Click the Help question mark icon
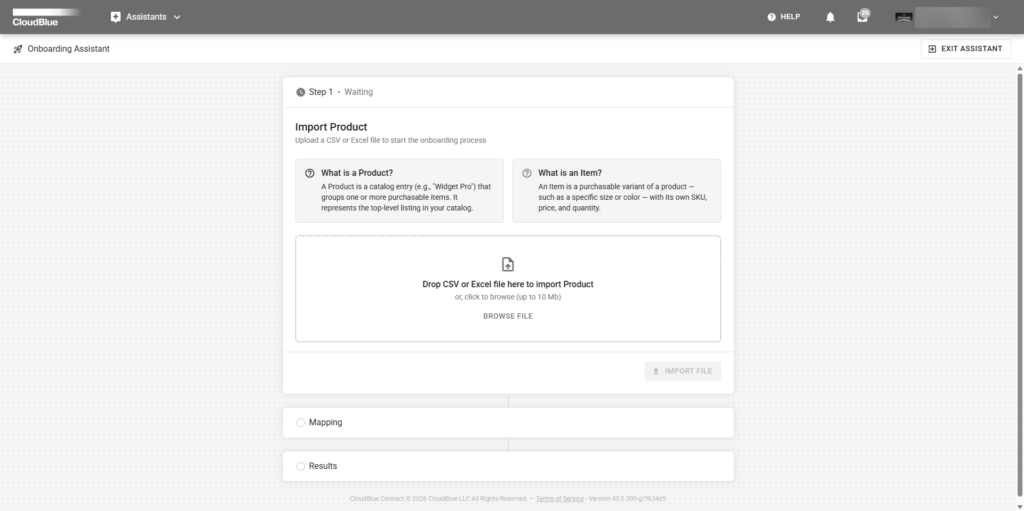 tap(771, 17)
